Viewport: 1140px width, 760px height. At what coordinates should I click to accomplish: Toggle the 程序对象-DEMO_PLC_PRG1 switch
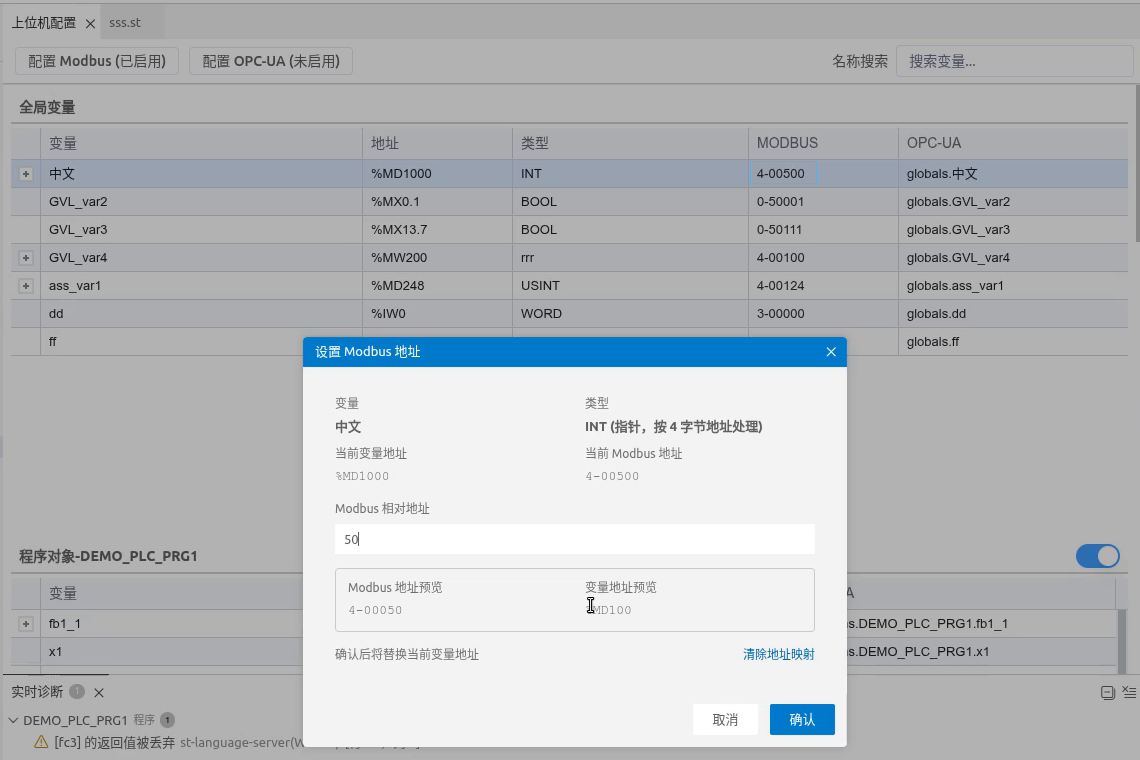coord(1097,556)
